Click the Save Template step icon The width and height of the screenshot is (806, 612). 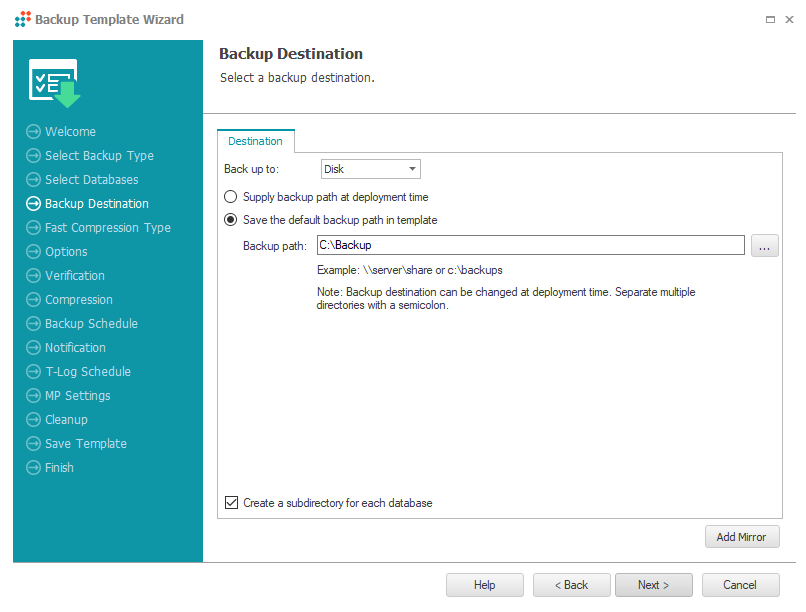pyautogui.click(x=33, y=443)
